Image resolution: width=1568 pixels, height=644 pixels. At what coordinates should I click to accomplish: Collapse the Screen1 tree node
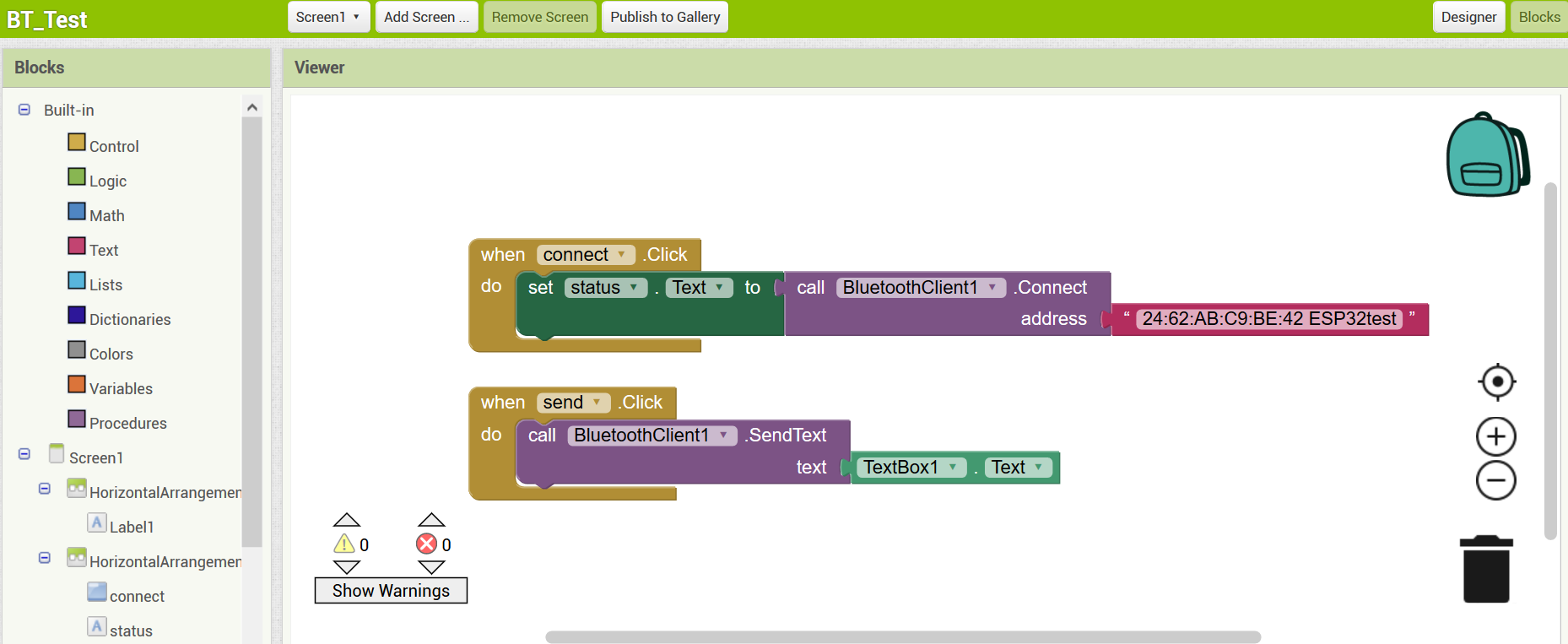click(x=24, y=454)
